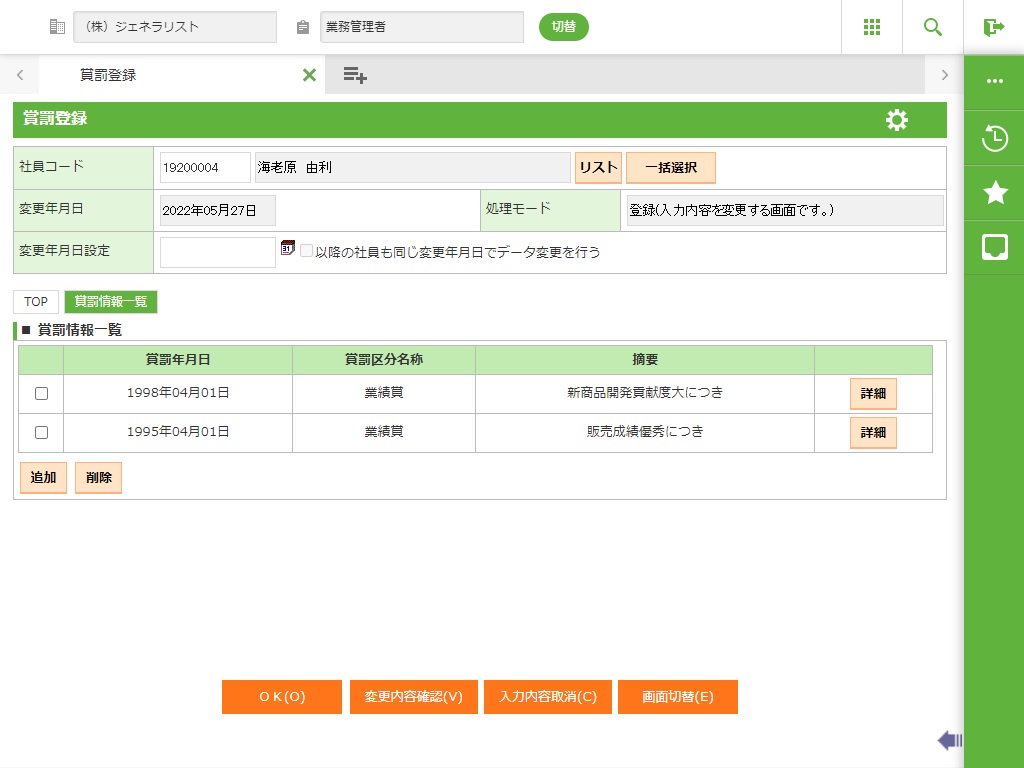1024x768 pixels.
Task: Check the 1995年04月01日 row checkbox
Action: pos(41,433)
